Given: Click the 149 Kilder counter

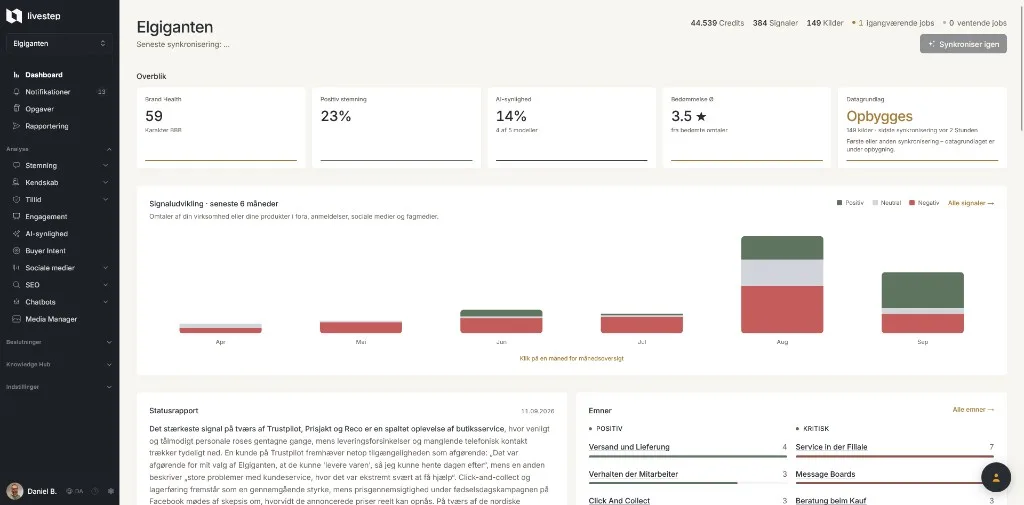Looking at the screenshot, I should [825, 23].
